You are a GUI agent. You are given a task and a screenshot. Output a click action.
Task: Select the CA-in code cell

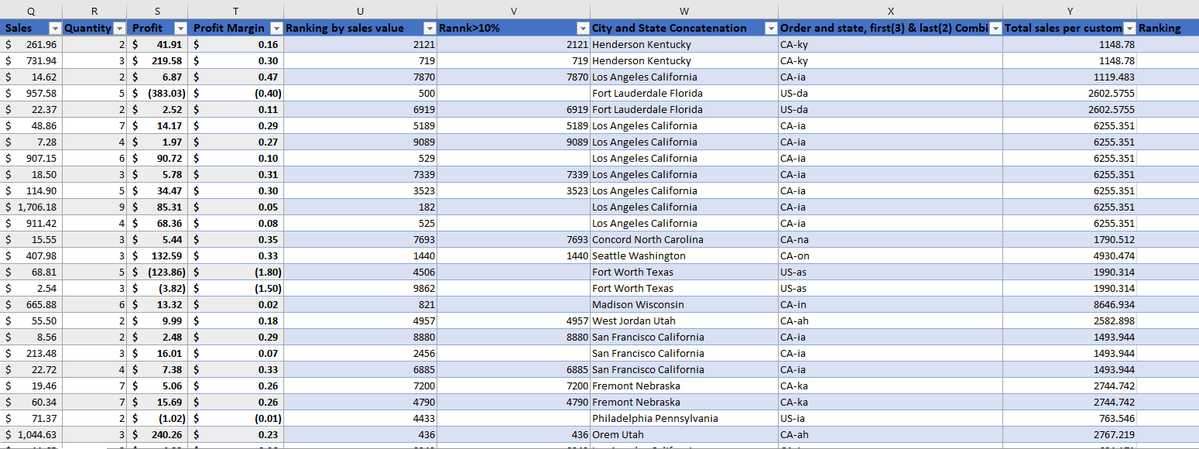(x=891, y=304)
